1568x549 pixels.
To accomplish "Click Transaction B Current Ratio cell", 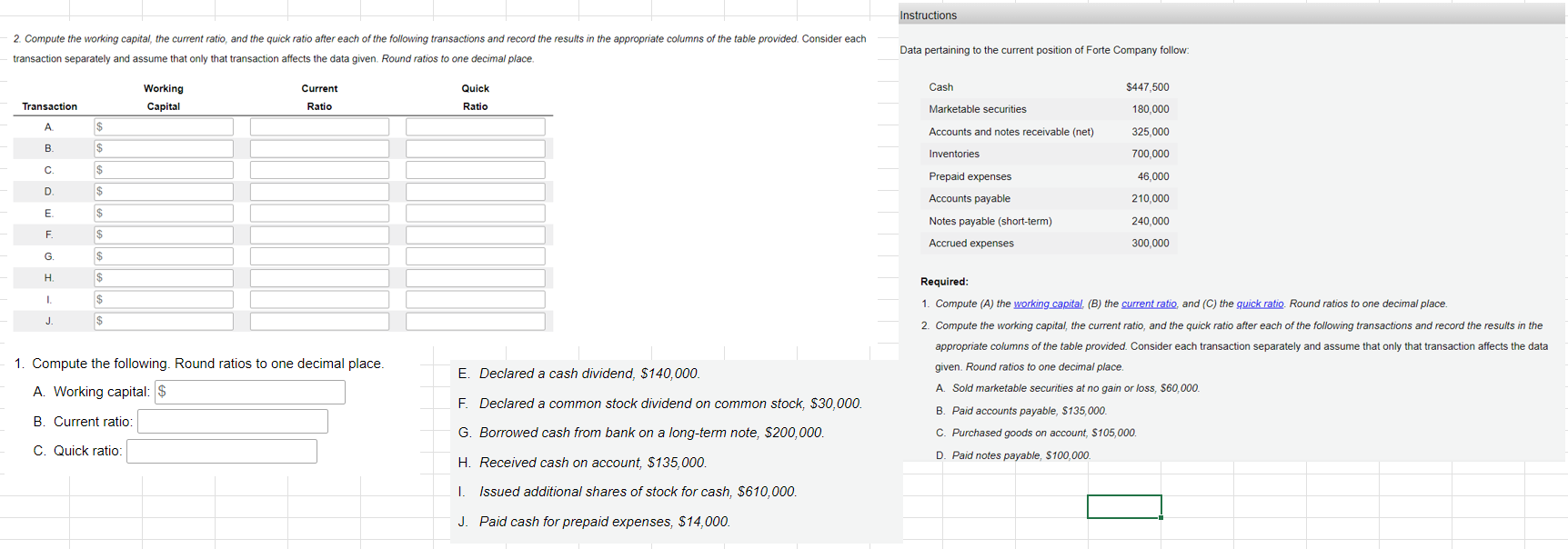I will click(x=318, y=148).
